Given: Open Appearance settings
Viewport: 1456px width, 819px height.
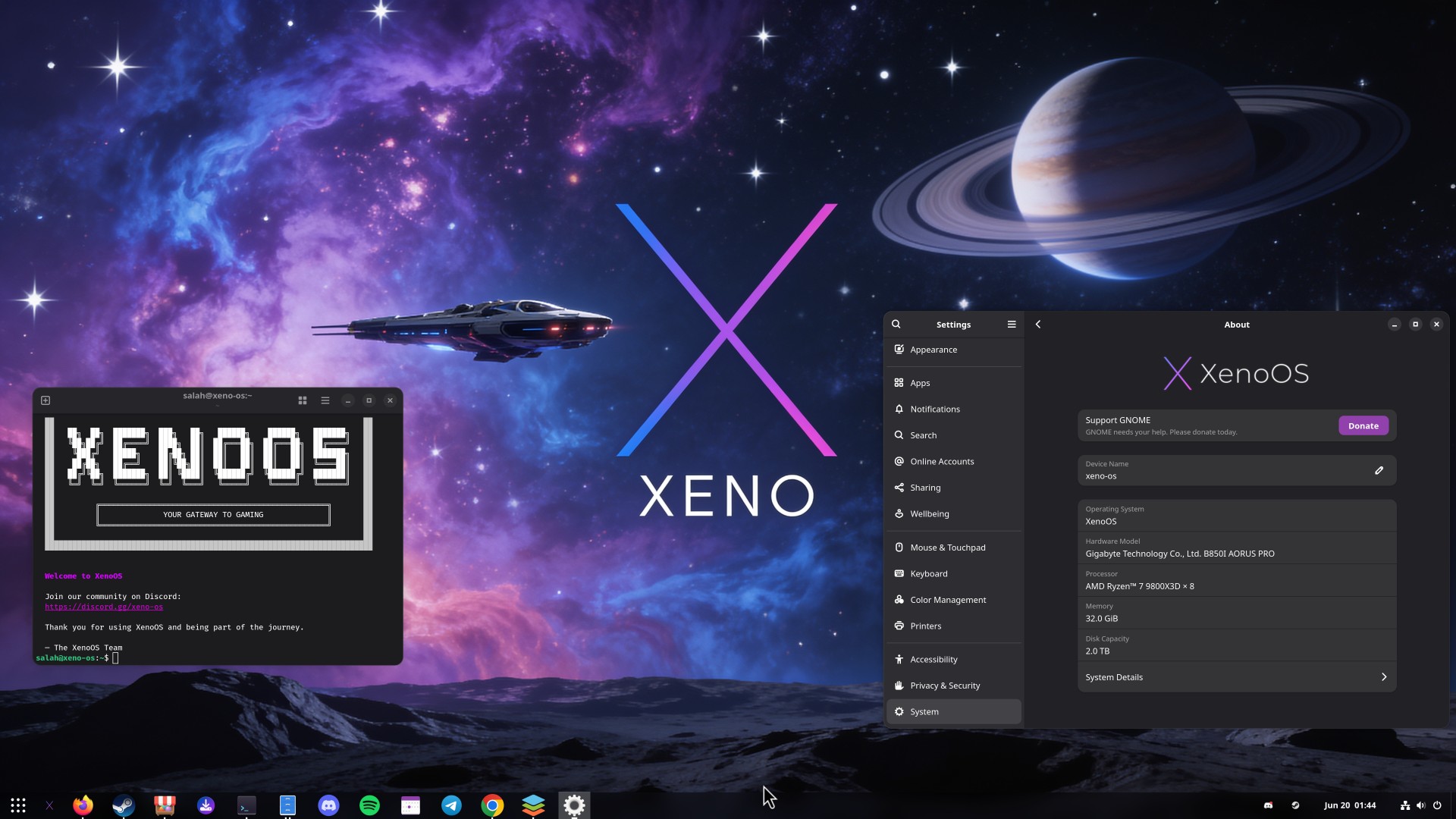Looking at the screenshot, I should [954, 350].
